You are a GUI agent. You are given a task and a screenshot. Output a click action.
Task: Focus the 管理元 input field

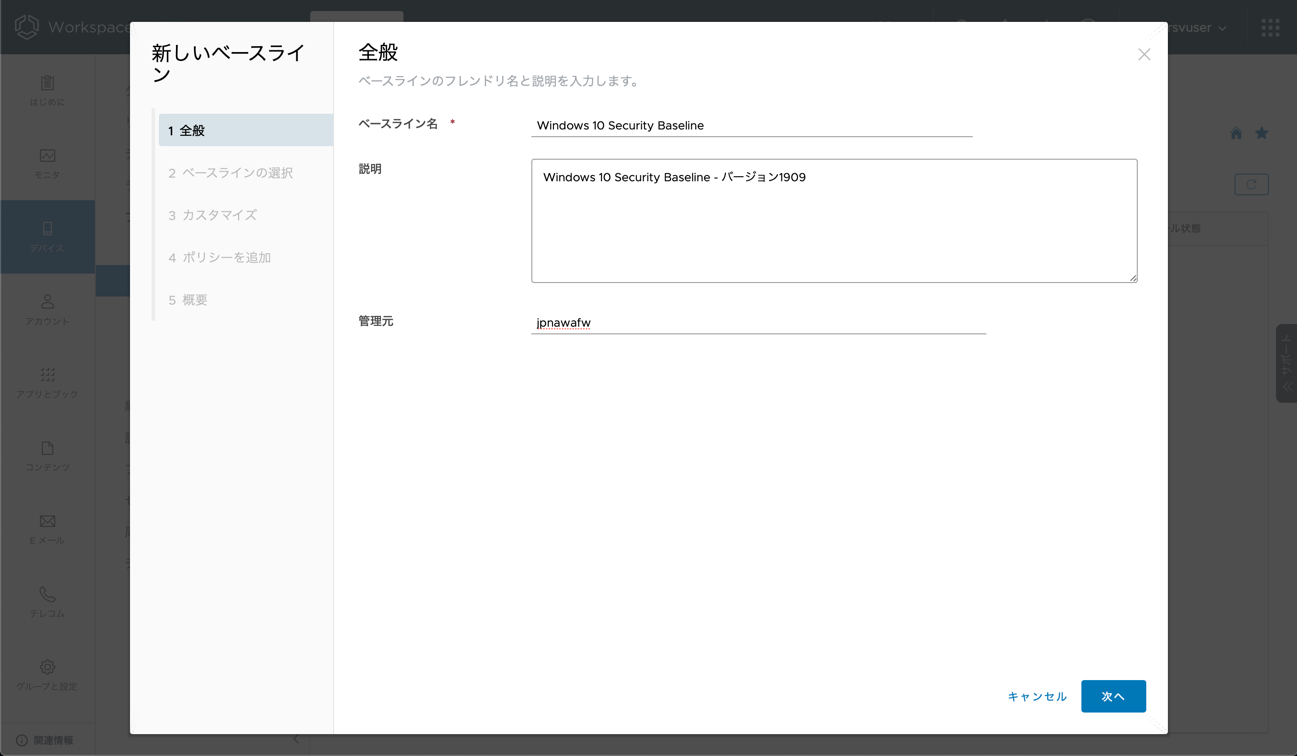pos(758,322)
